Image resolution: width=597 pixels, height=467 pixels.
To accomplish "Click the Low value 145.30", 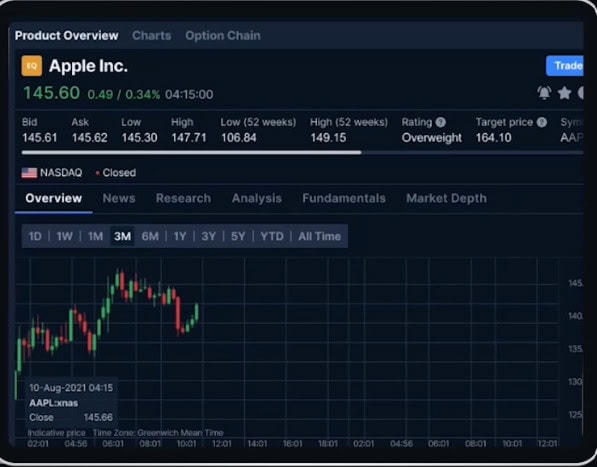I will click(x=139, y=137).
